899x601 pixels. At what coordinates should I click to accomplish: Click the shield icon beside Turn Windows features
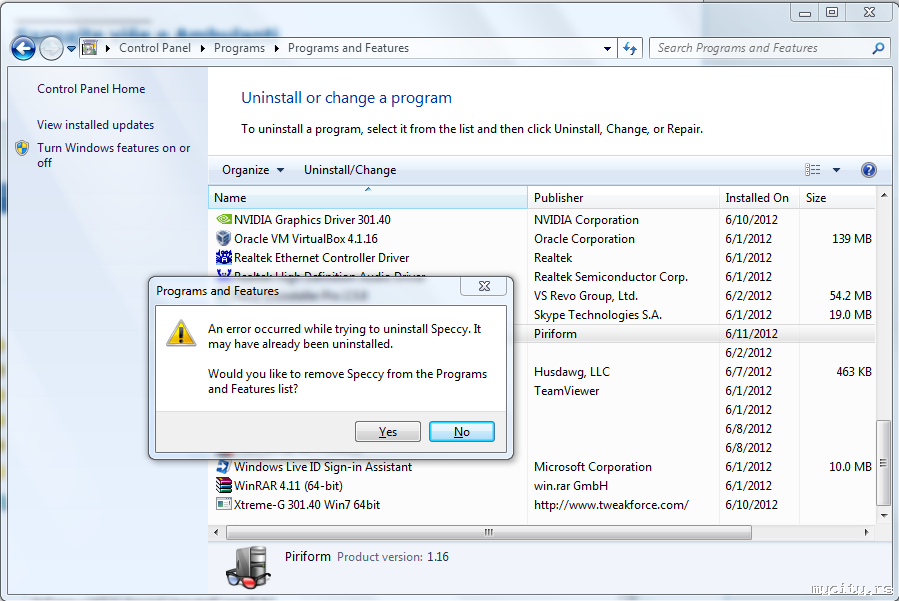click(22, 148)
